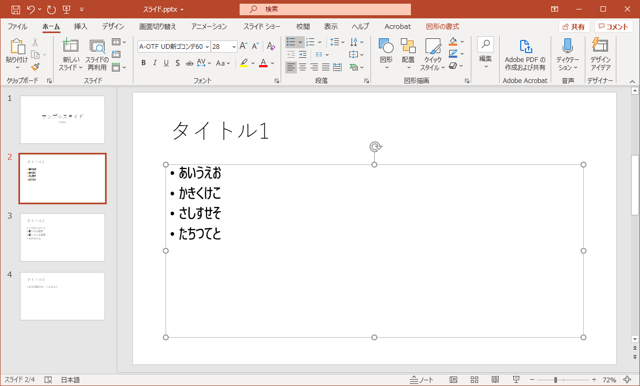The width and height of the screenshot is (640, 386).
Task: Switch to reading view in status bar
Action: 495,380
